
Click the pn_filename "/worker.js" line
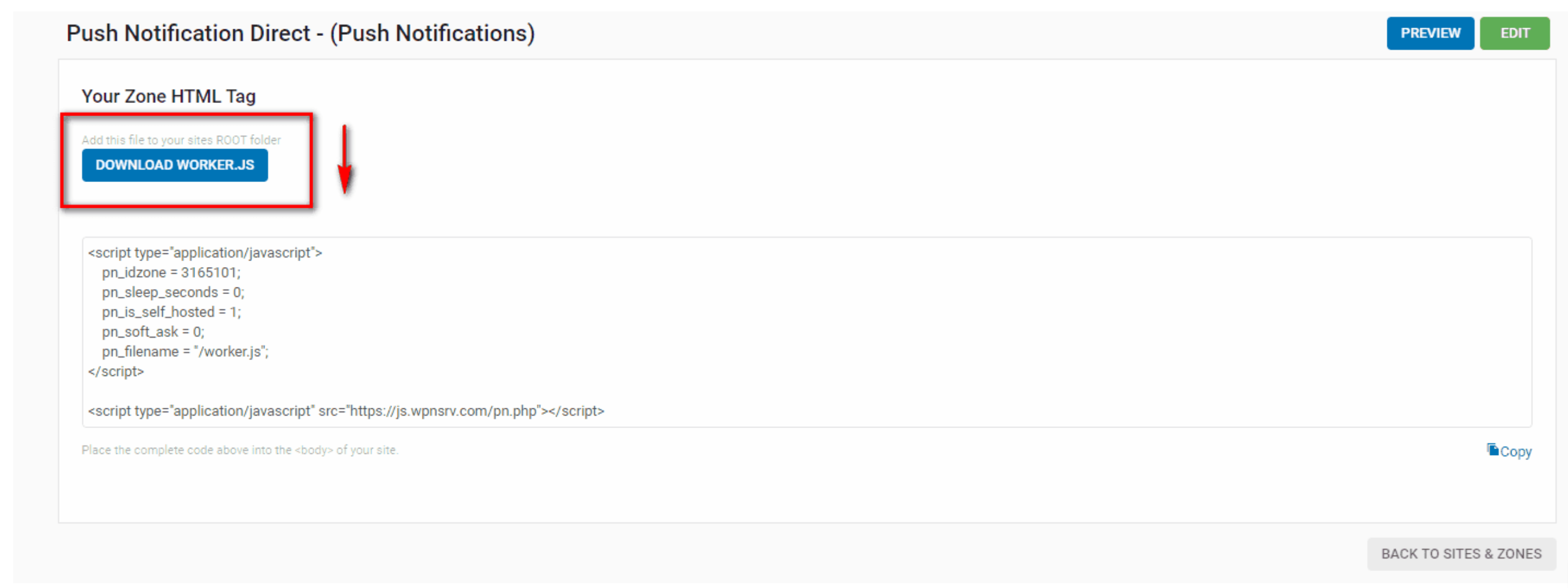[185, 352]
